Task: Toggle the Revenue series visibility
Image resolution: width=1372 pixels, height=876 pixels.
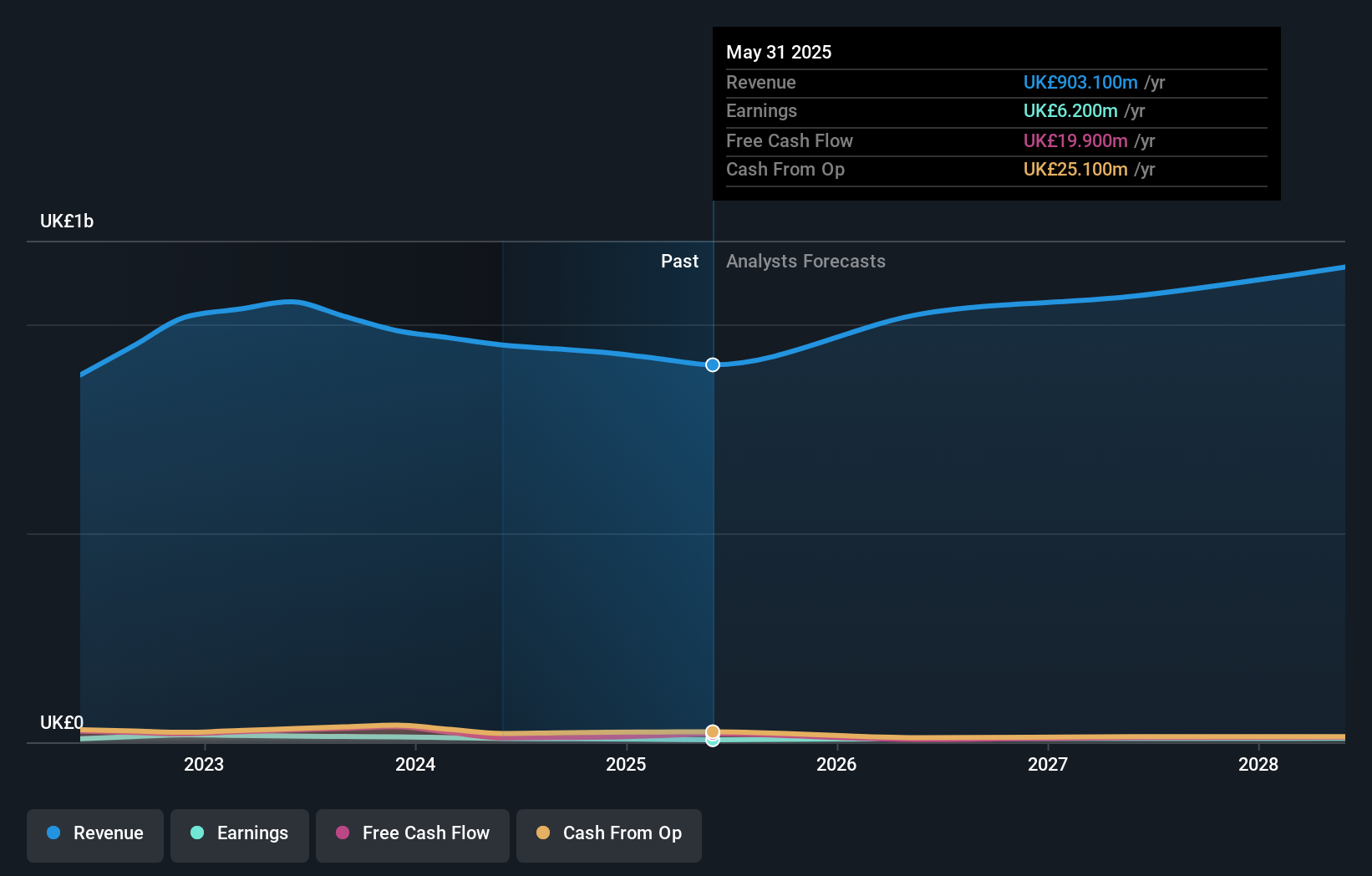Action: click(x=94, y=833)
